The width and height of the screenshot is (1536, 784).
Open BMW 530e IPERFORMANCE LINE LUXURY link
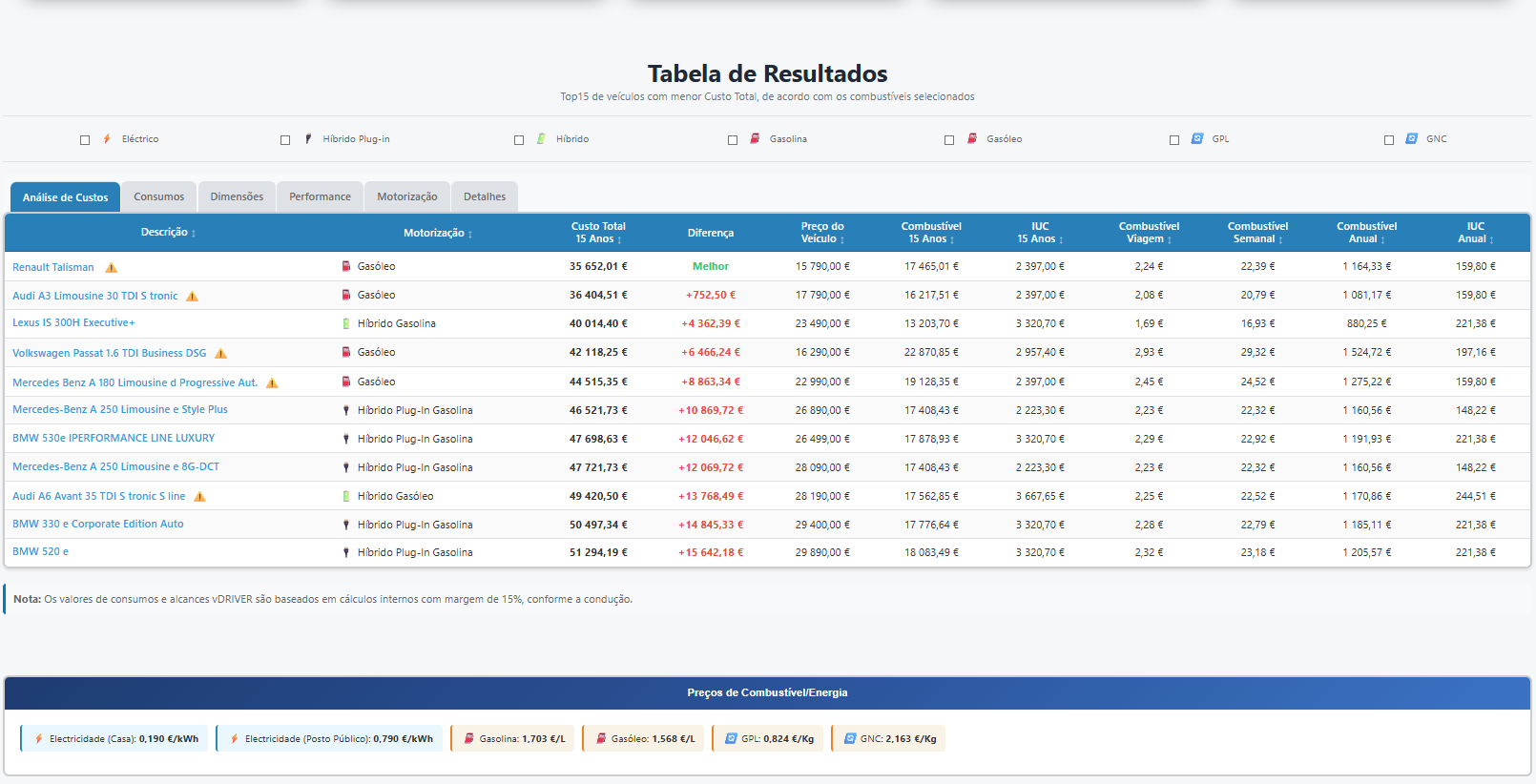point(114,439)
